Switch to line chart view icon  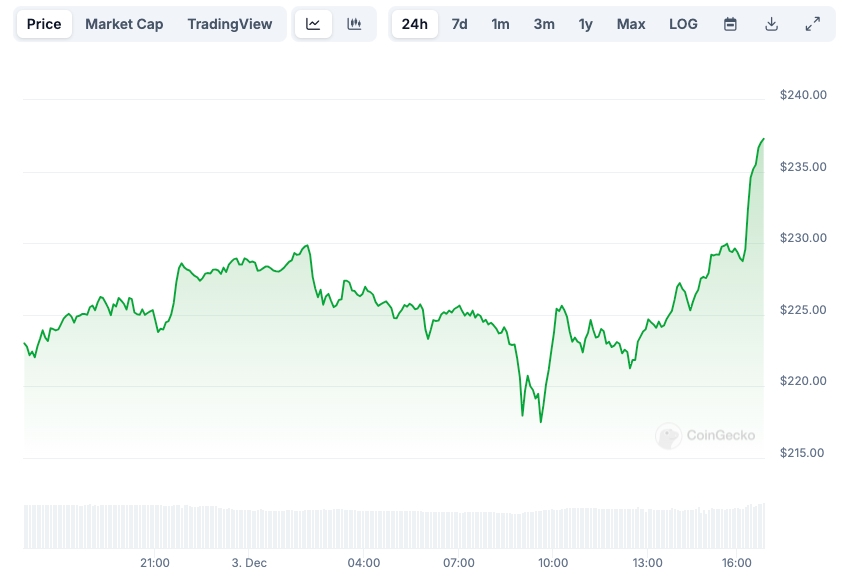click(x=313, y=24)
